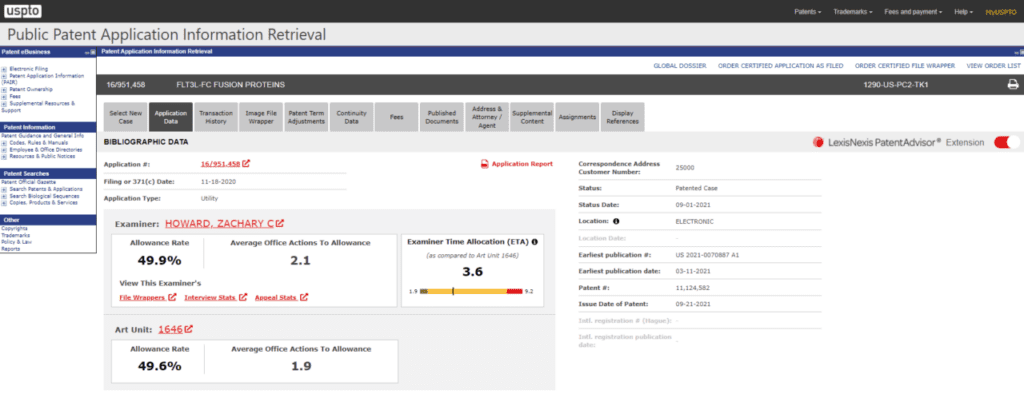
Task: Turn off the PatentAdvisor Extension toggle
Action: (x=1006, y=142)
